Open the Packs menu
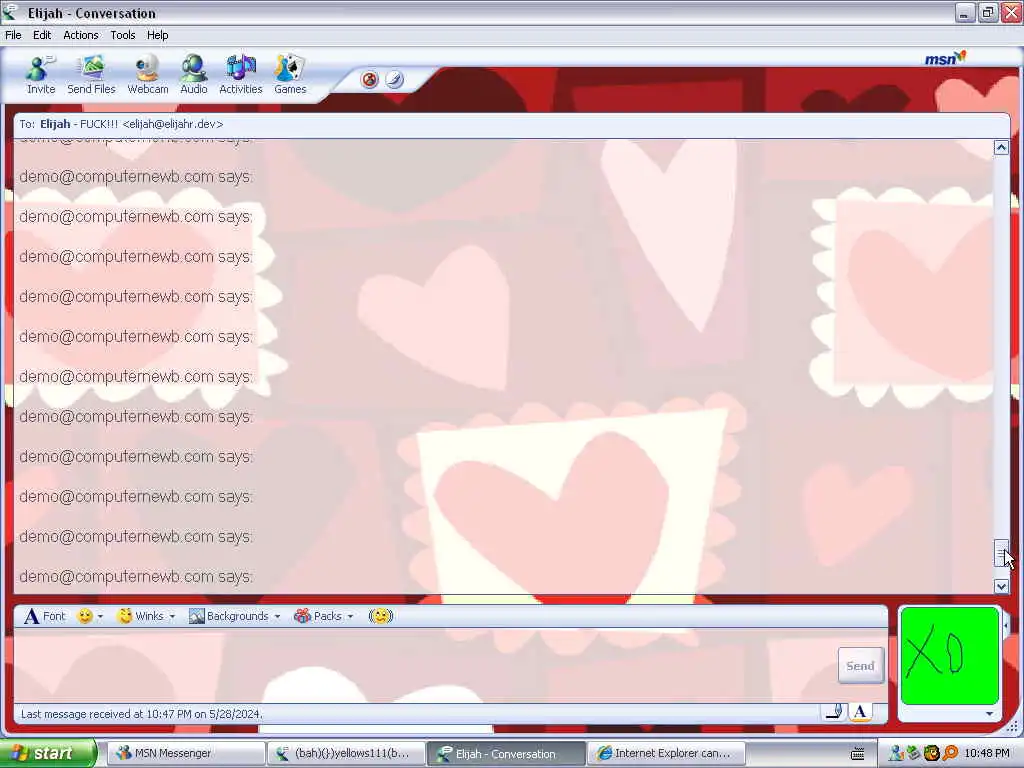Image resolution: width=1024 pixels, height=768 pixels. tap(318, 616)
